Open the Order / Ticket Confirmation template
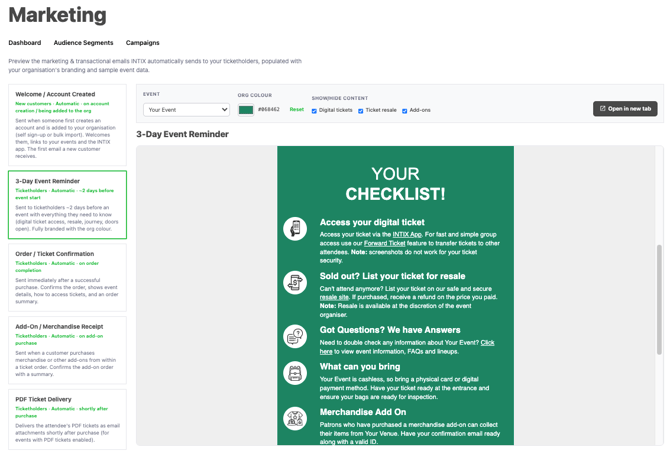 coord(68,277)
